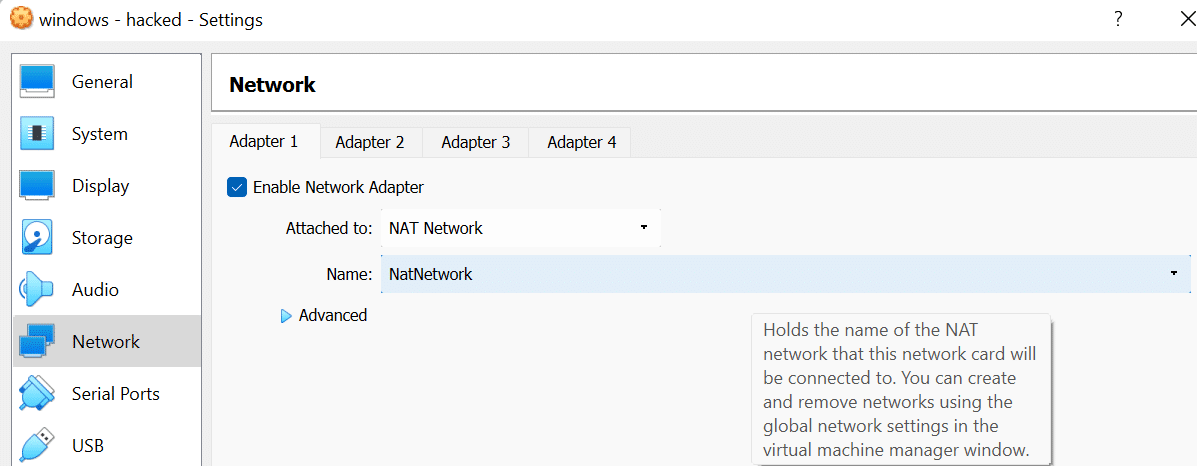Click the USB plug icon
The image size is (1197, 466).
tap(37, 445)
